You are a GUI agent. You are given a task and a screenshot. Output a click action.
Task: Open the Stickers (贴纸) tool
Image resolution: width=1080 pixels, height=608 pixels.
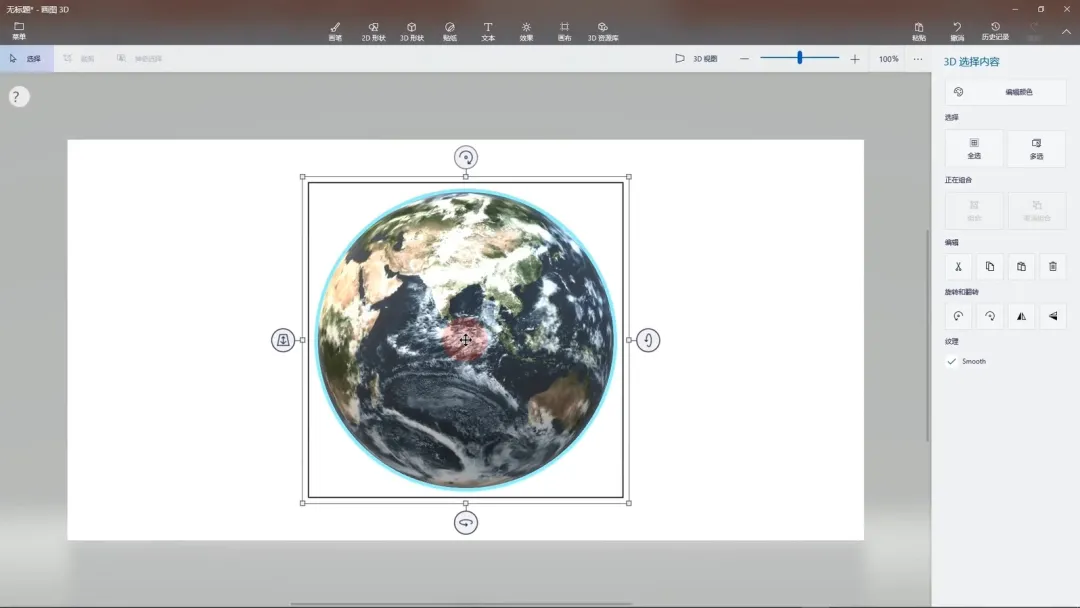click(449, 31)
